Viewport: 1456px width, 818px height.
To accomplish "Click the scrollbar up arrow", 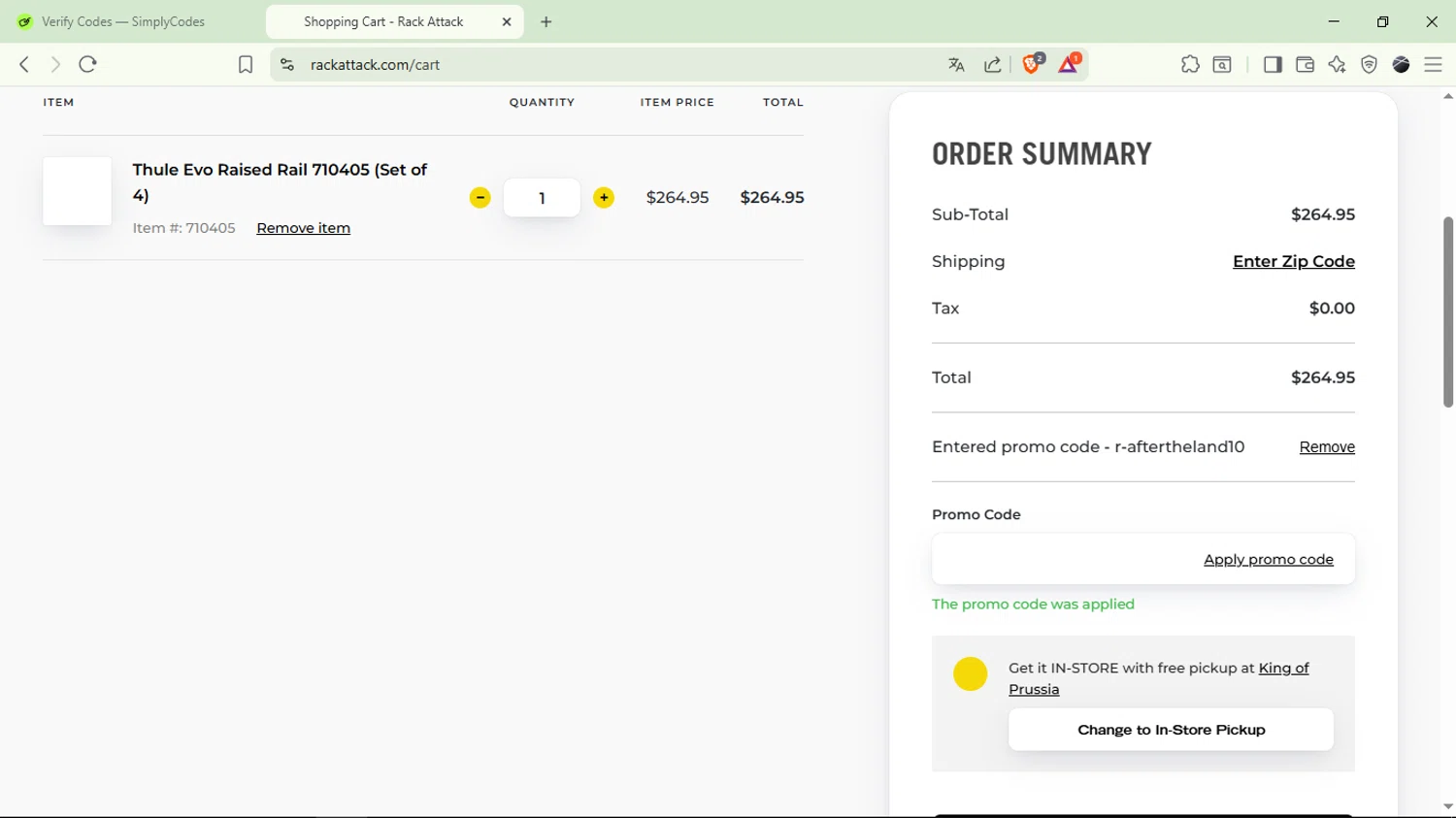I will (x=1448, y=96).
